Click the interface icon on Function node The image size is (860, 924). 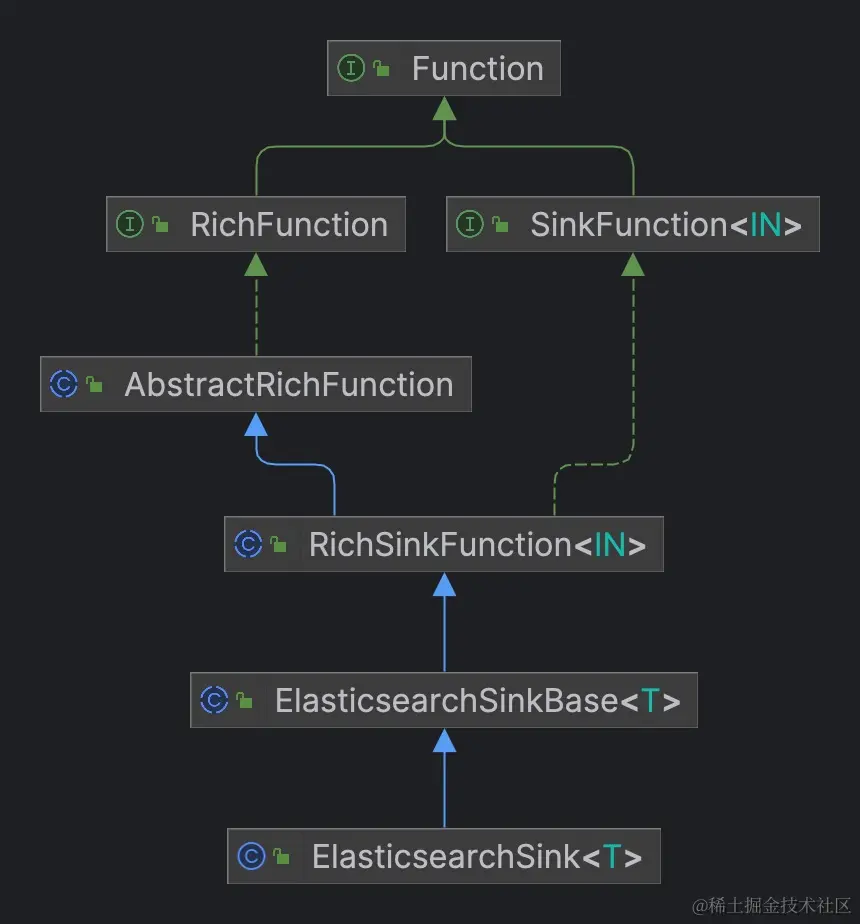pos(351,68)
